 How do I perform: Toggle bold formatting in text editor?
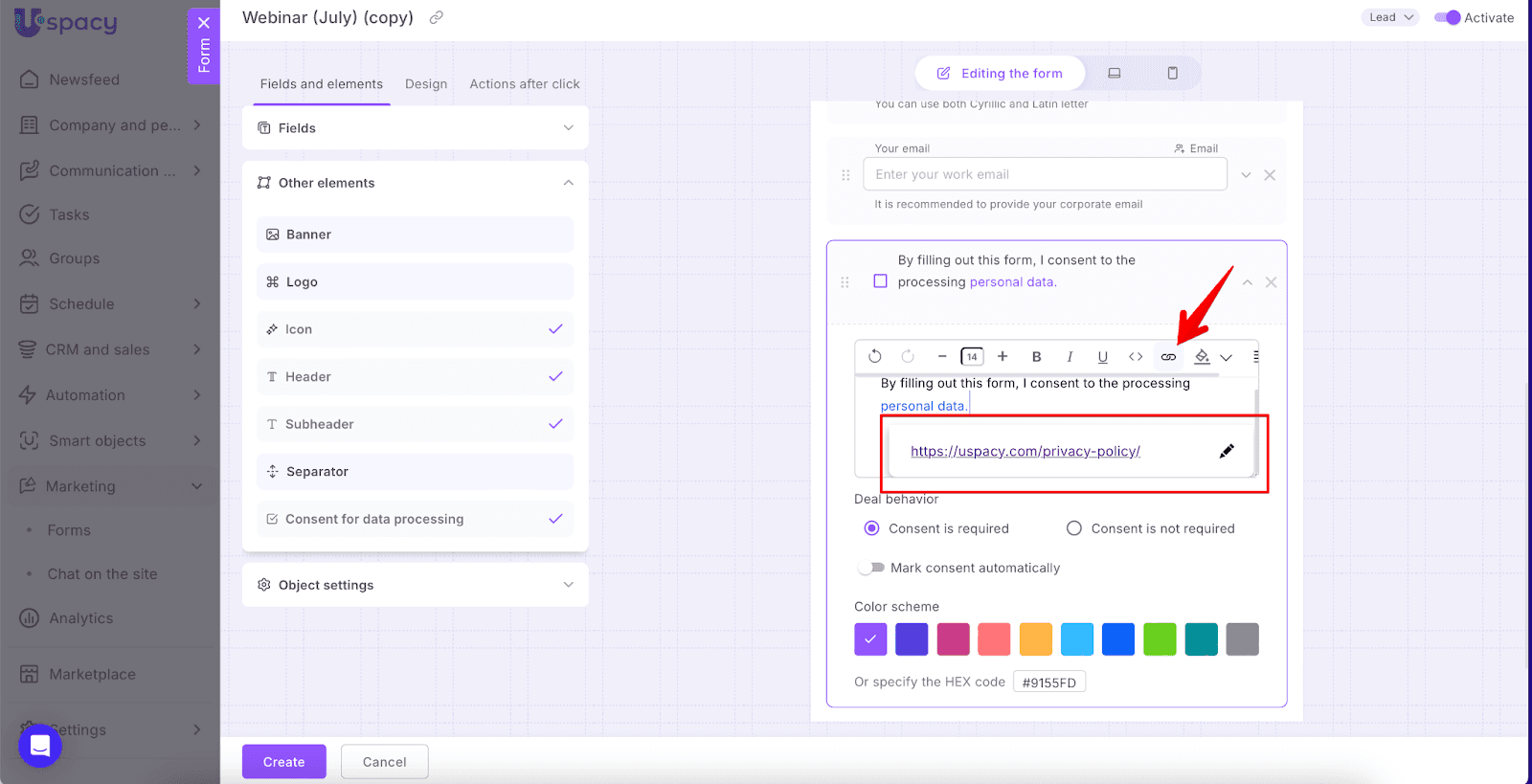point(1036,357)
